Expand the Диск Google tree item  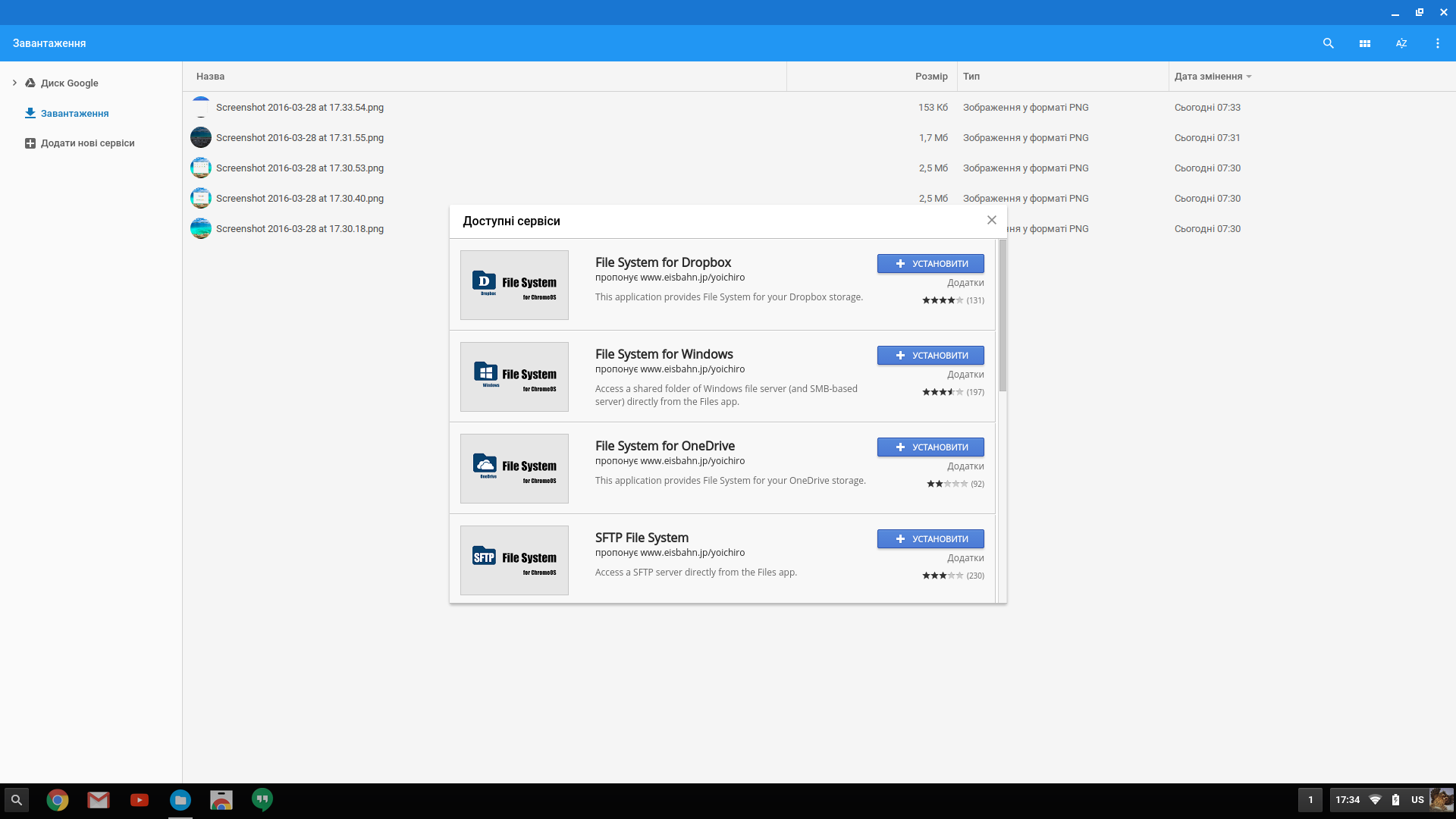point(14,83)
